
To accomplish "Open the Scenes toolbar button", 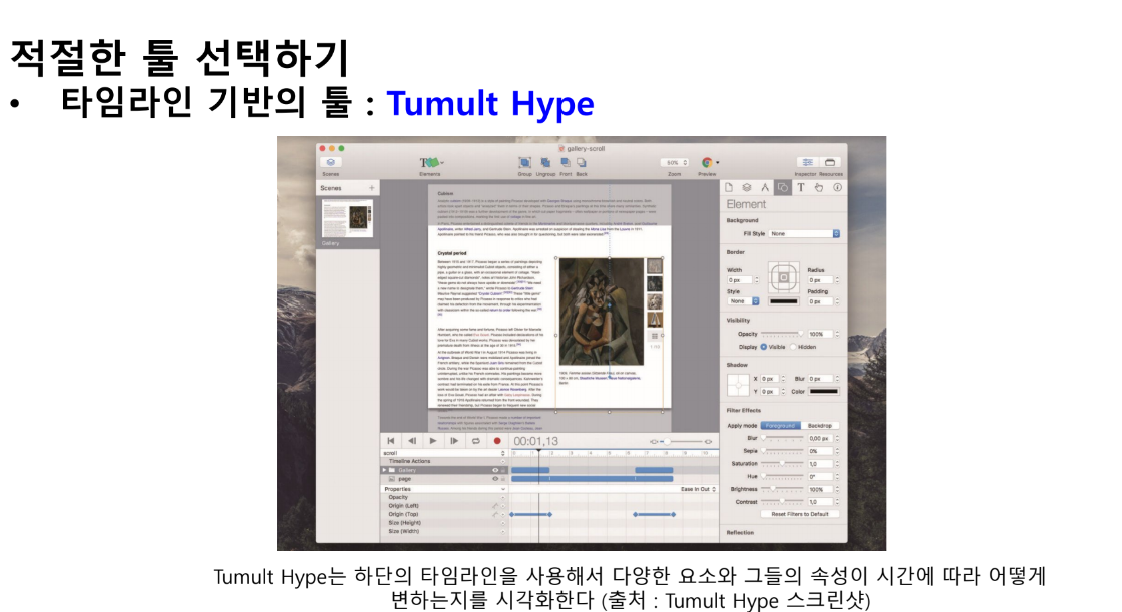I will click(331, 162).
